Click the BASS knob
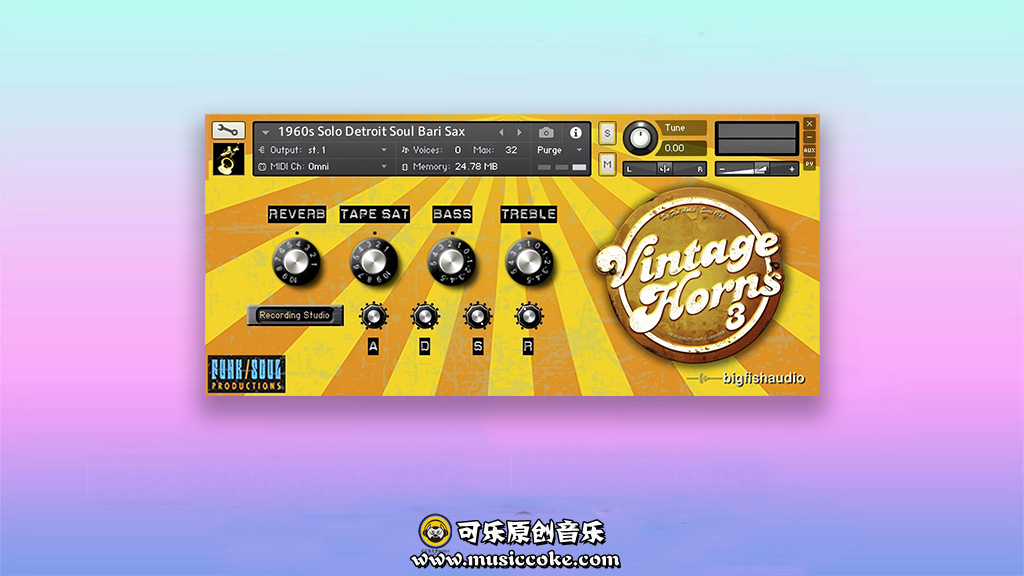 click(x=451, y=262)
